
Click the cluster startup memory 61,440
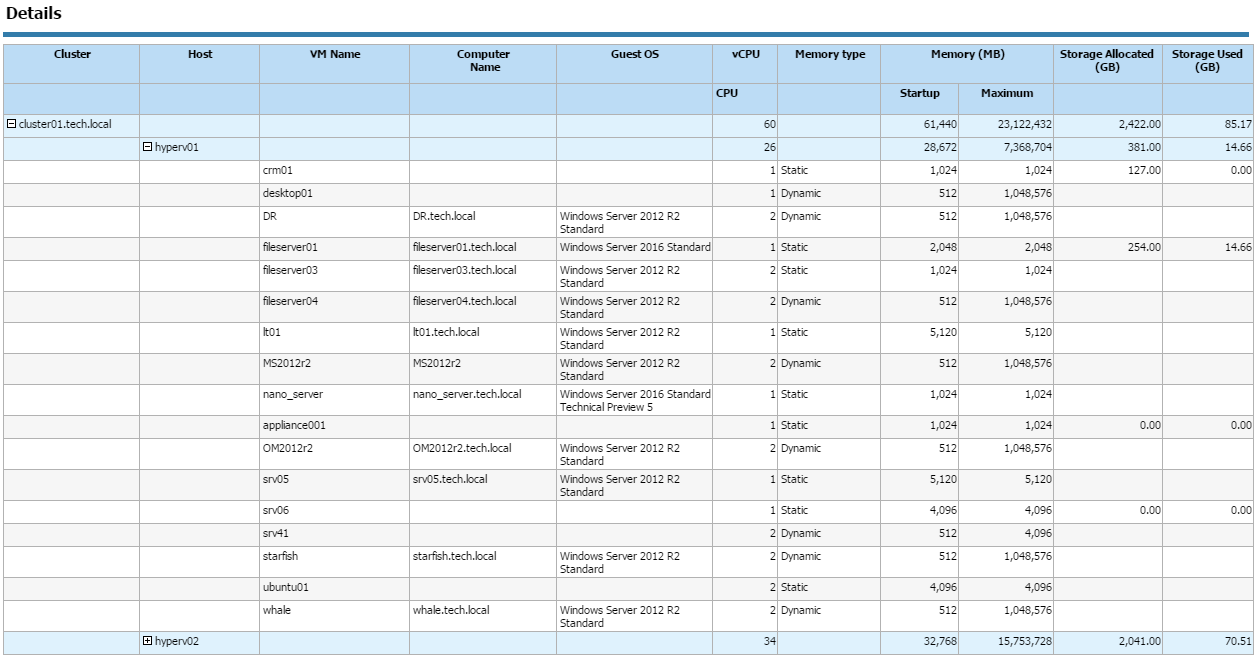tap(940, 124)
